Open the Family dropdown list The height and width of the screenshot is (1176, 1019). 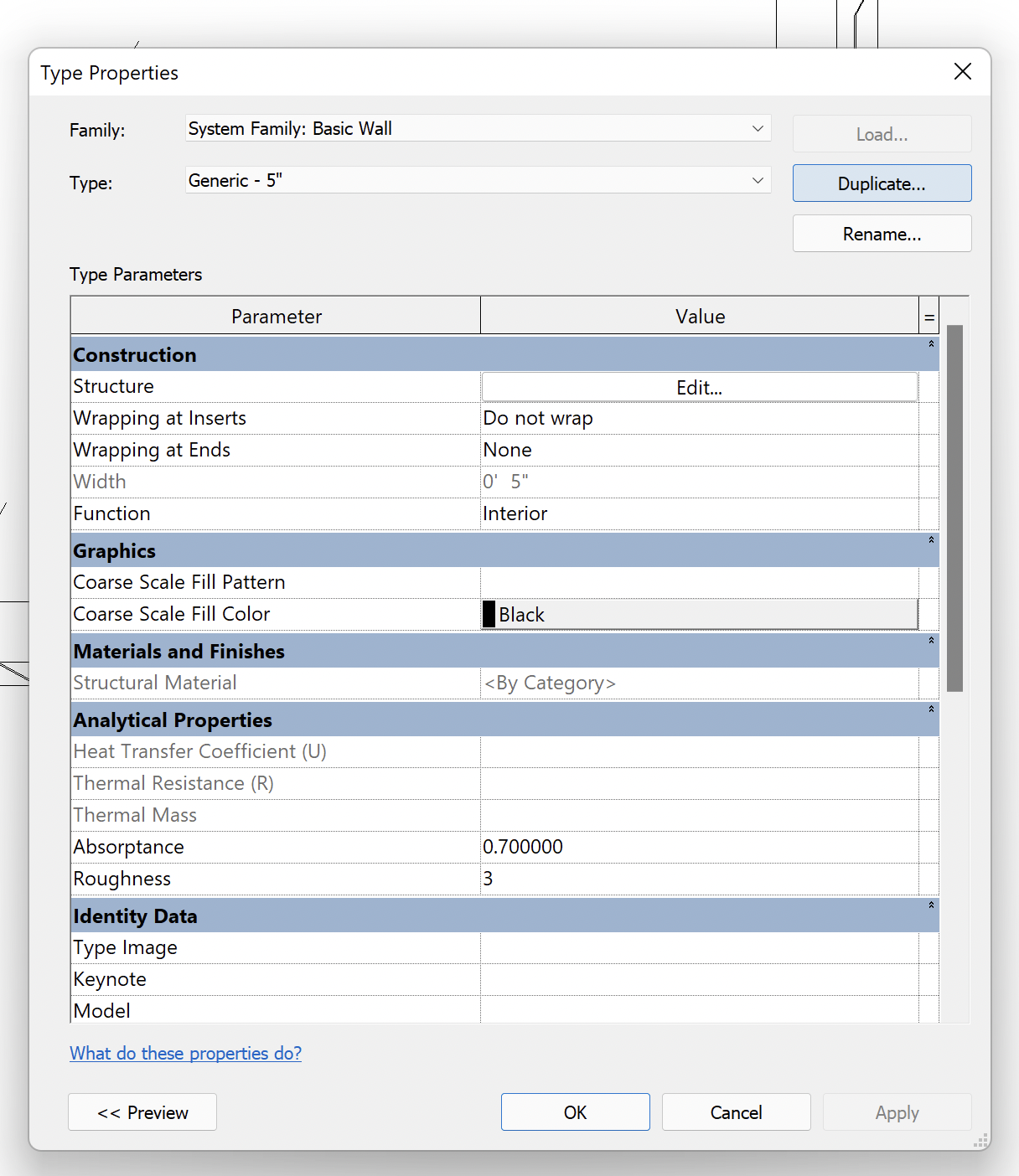click(x=758, y=128)
